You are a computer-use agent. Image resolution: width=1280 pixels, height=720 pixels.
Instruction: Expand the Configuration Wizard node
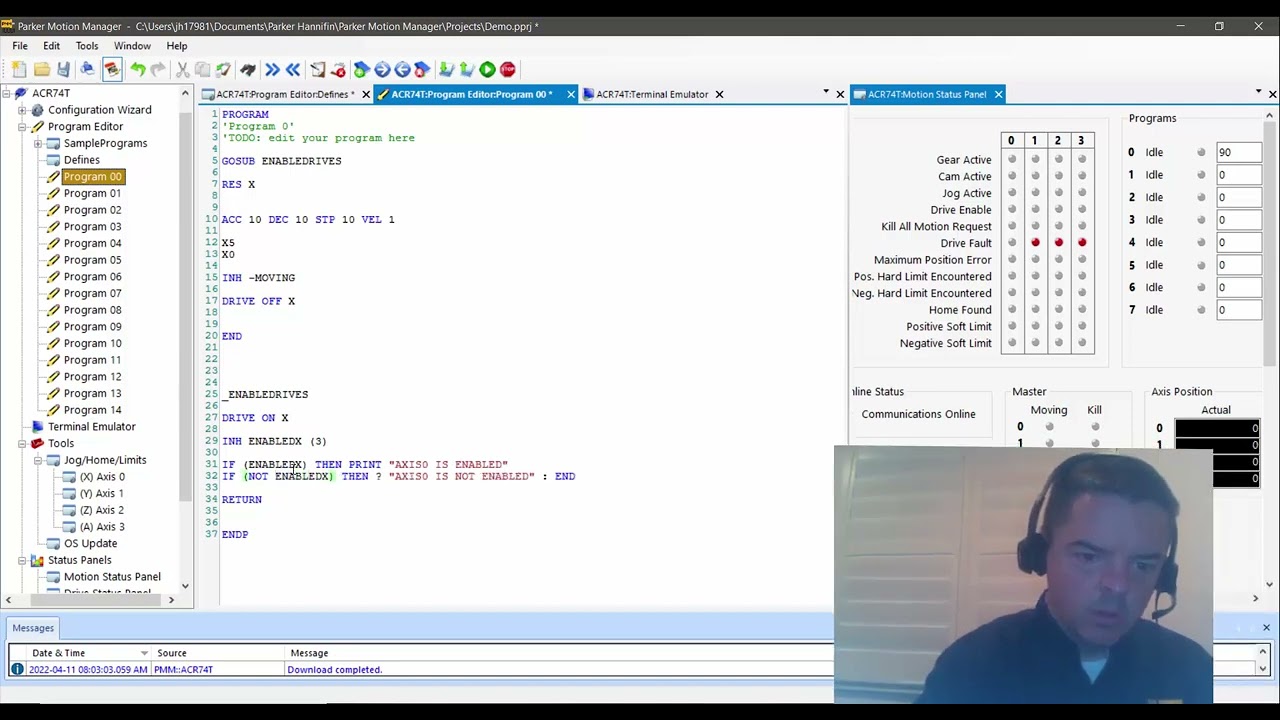22,110
